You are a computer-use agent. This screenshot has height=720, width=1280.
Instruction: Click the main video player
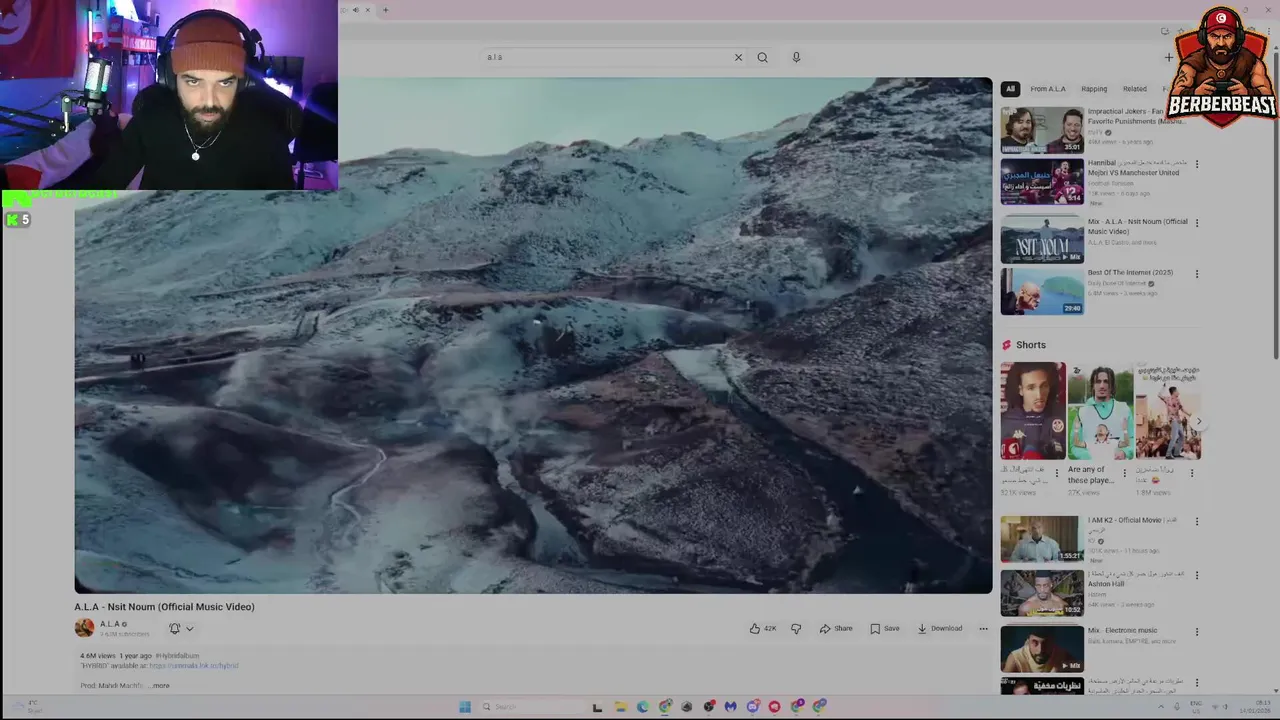533,336
